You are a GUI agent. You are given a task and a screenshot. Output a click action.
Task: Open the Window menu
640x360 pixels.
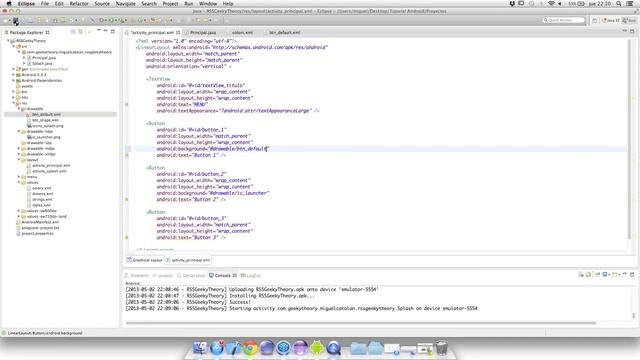tap(208, 4)
